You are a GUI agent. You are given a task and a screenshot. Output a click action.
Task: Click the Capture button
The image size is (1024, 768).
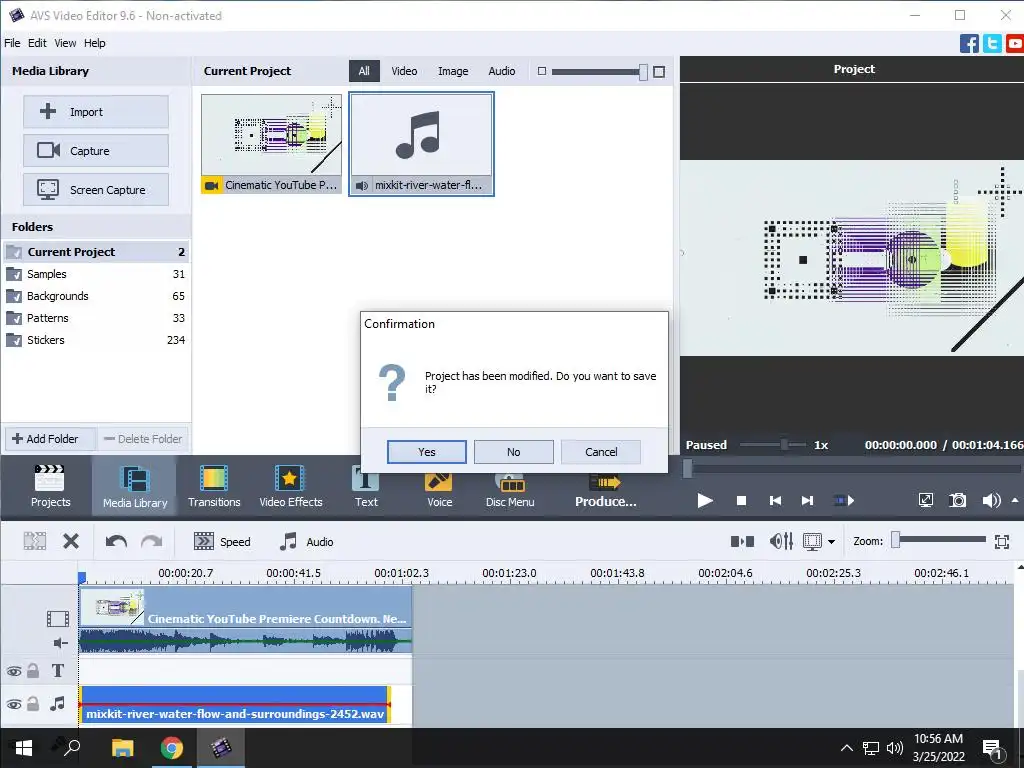pos(96,151)
